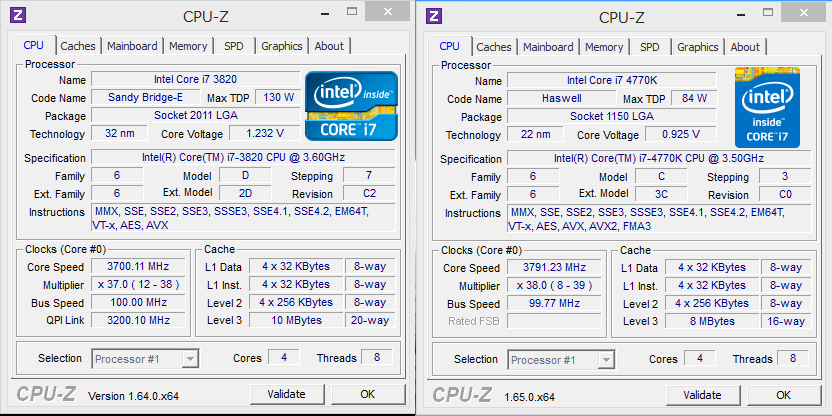Screen dimensions: 832x416
Task: Click Sandy Bridge-E code name value
Action: (x=146, y=97)
